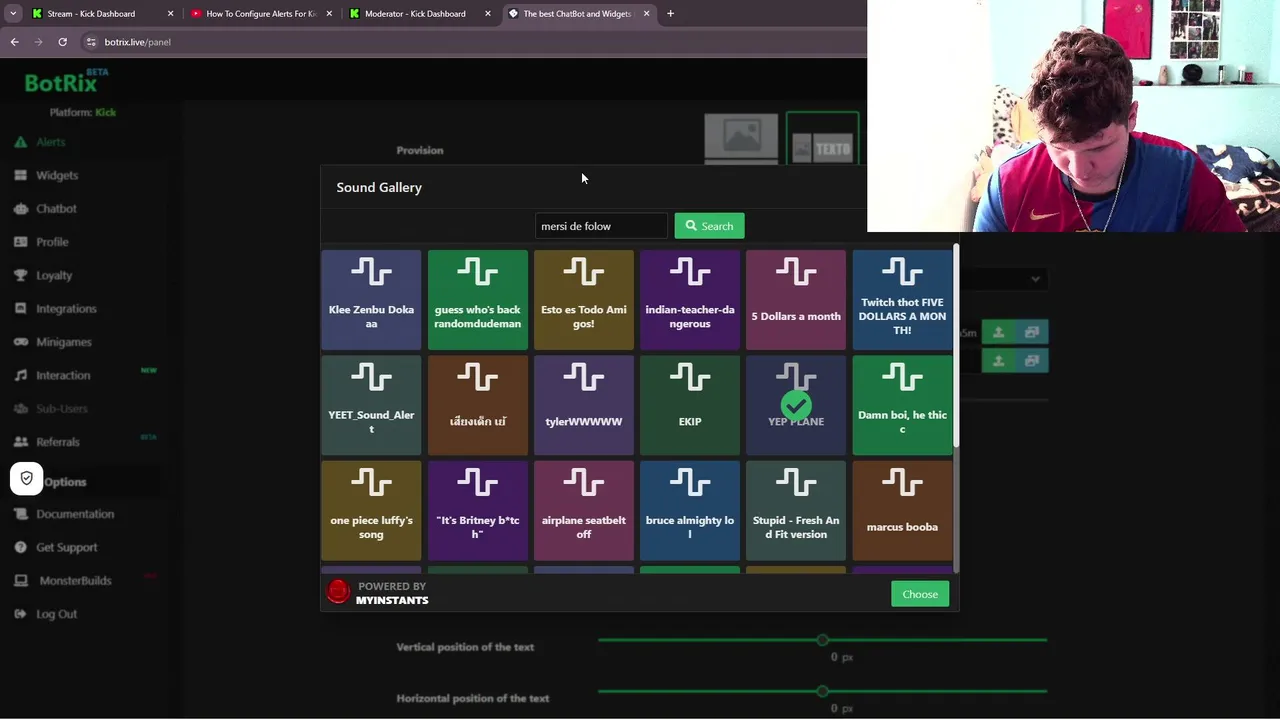Screen dimensions: 1280x720
Task: Open the browser tab search dropdown
Action: (12, 14)
